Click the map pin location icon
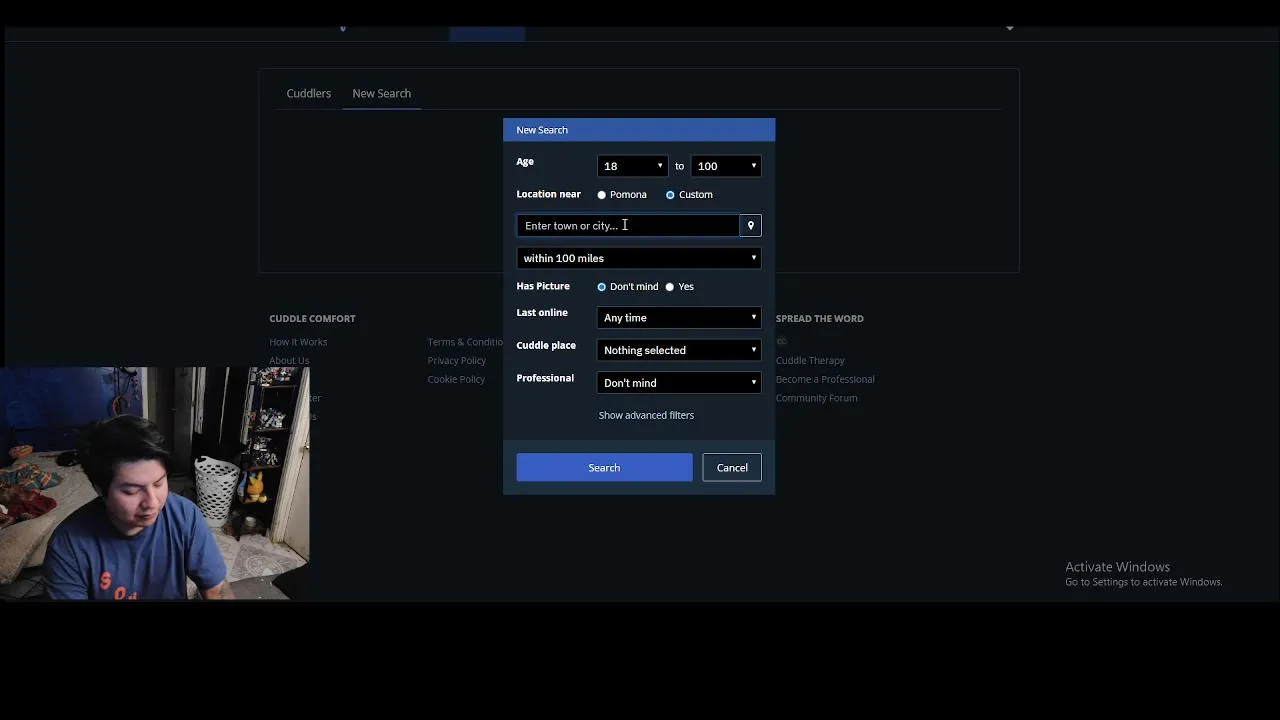The height and width of the screenshot is (720, 1280). click(751, 226)
